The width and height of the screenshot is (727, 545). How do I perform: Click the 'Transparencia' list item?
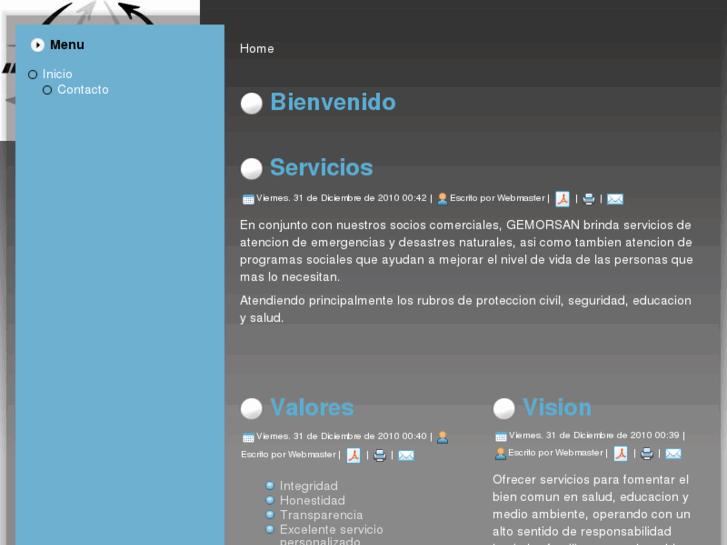pos(321,515)
